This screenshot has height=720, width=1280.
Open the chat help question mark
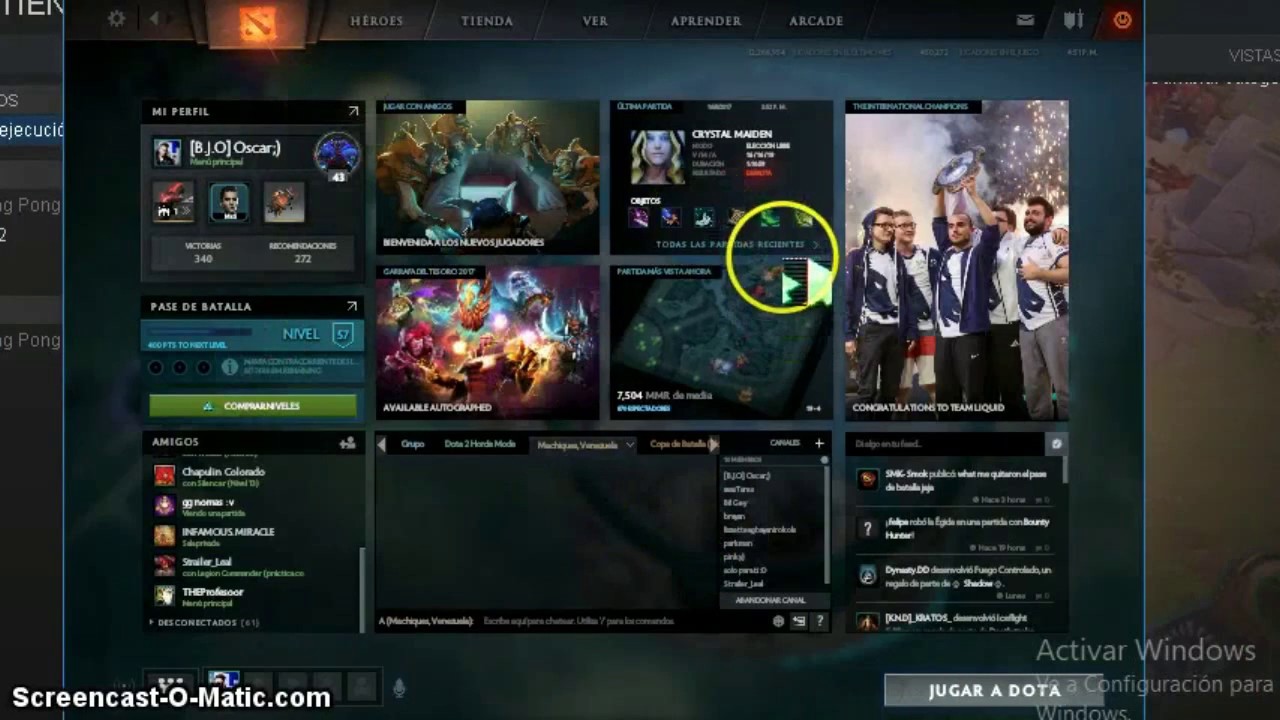point(820,621)
